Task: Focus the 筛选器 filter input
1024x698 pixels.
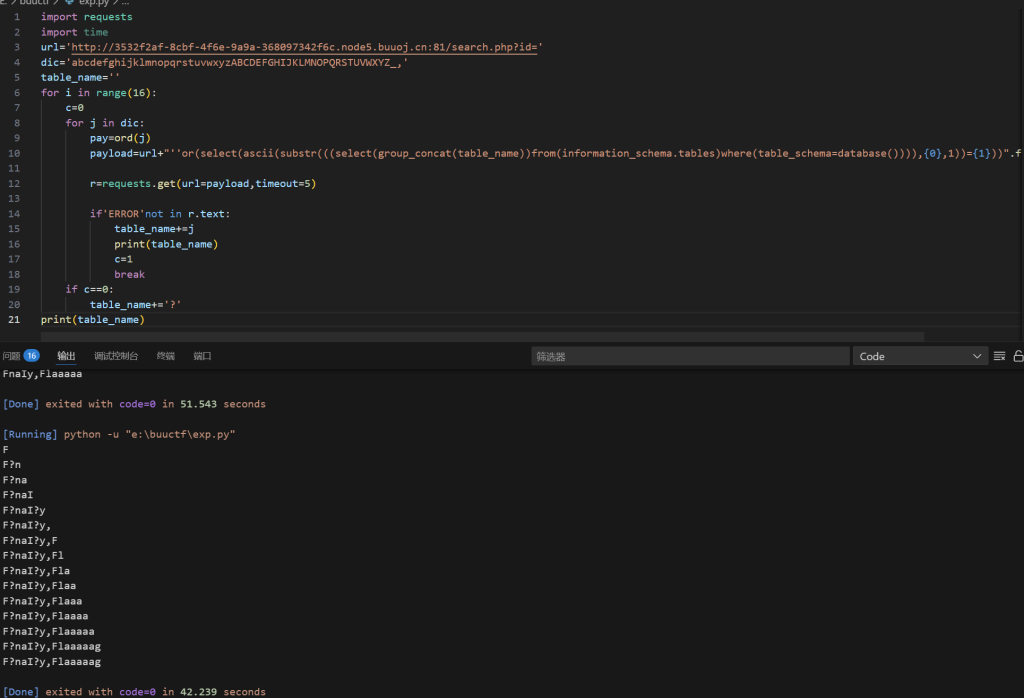Action: point(690,356)
